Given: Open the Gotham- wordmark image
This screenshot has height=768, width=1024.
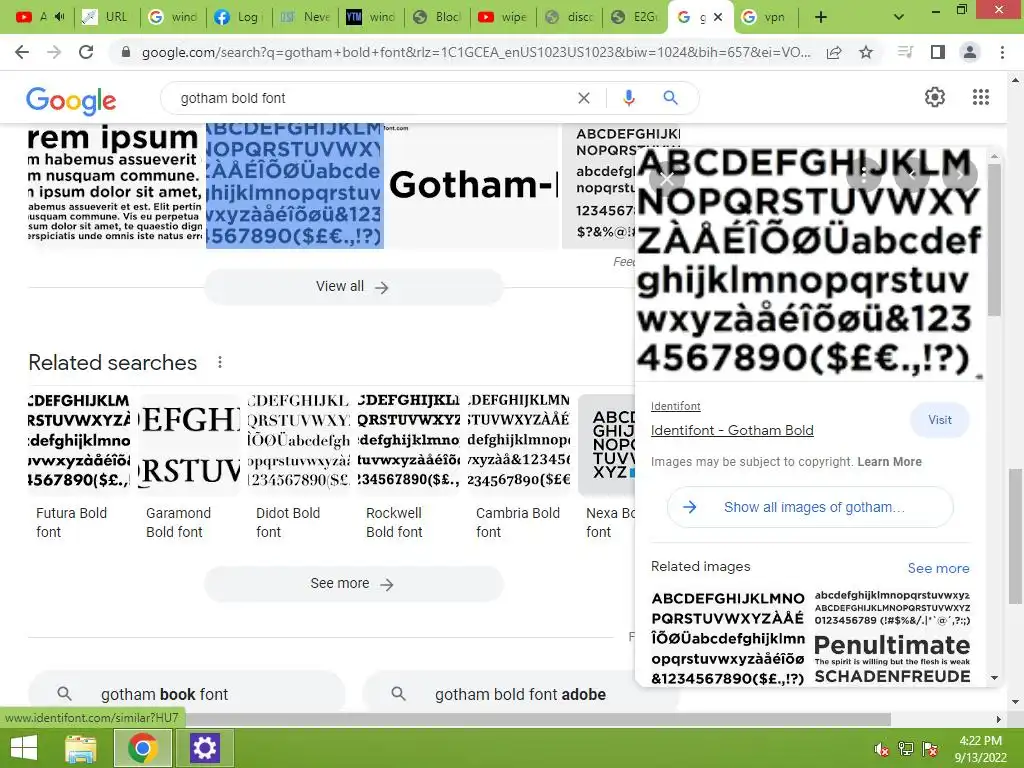Looking at the screenshot, I should tap(473, 185).
